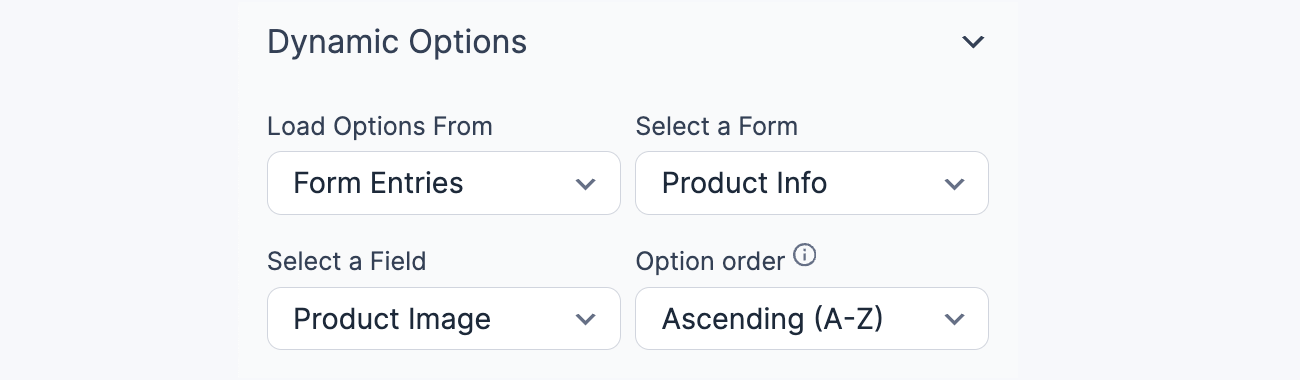
Task: Click the arrow in the Product Image box
Action: (x=586, y=320)
